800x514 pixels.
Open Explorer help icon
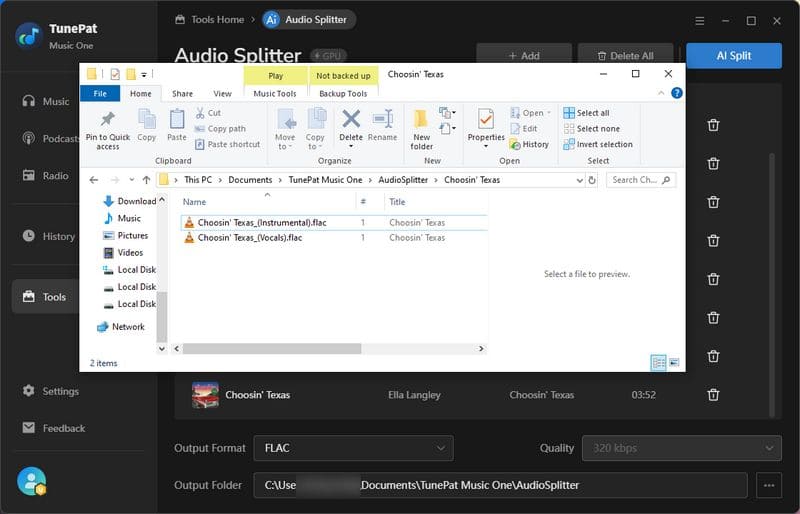point(677,93)
